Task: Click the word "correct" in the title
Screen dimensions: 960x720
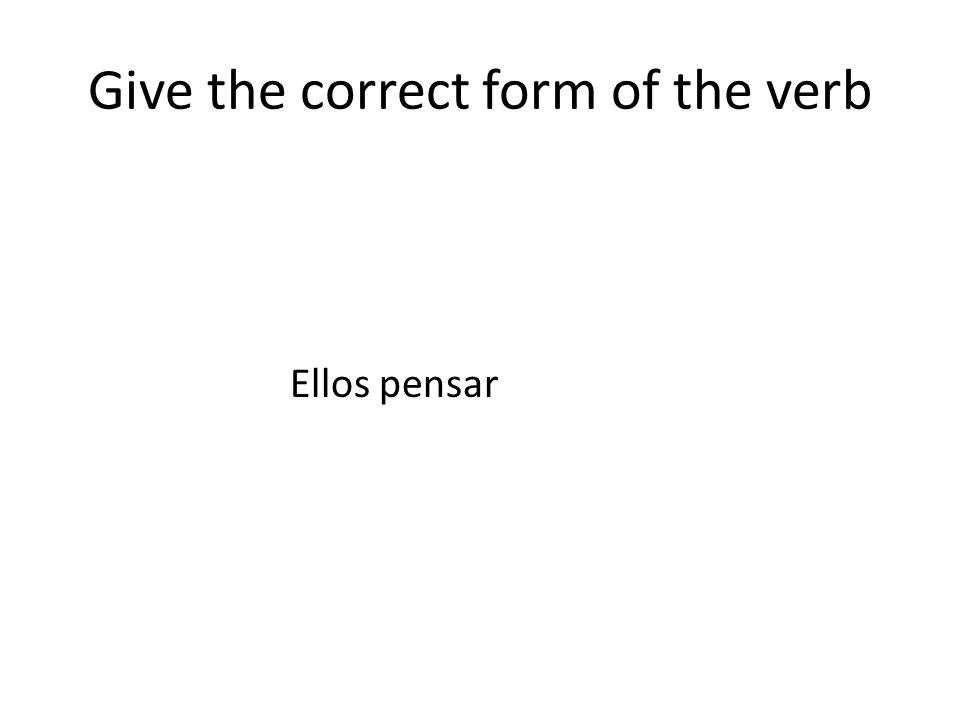Action: pyautogui.click(x=384, y=91)
